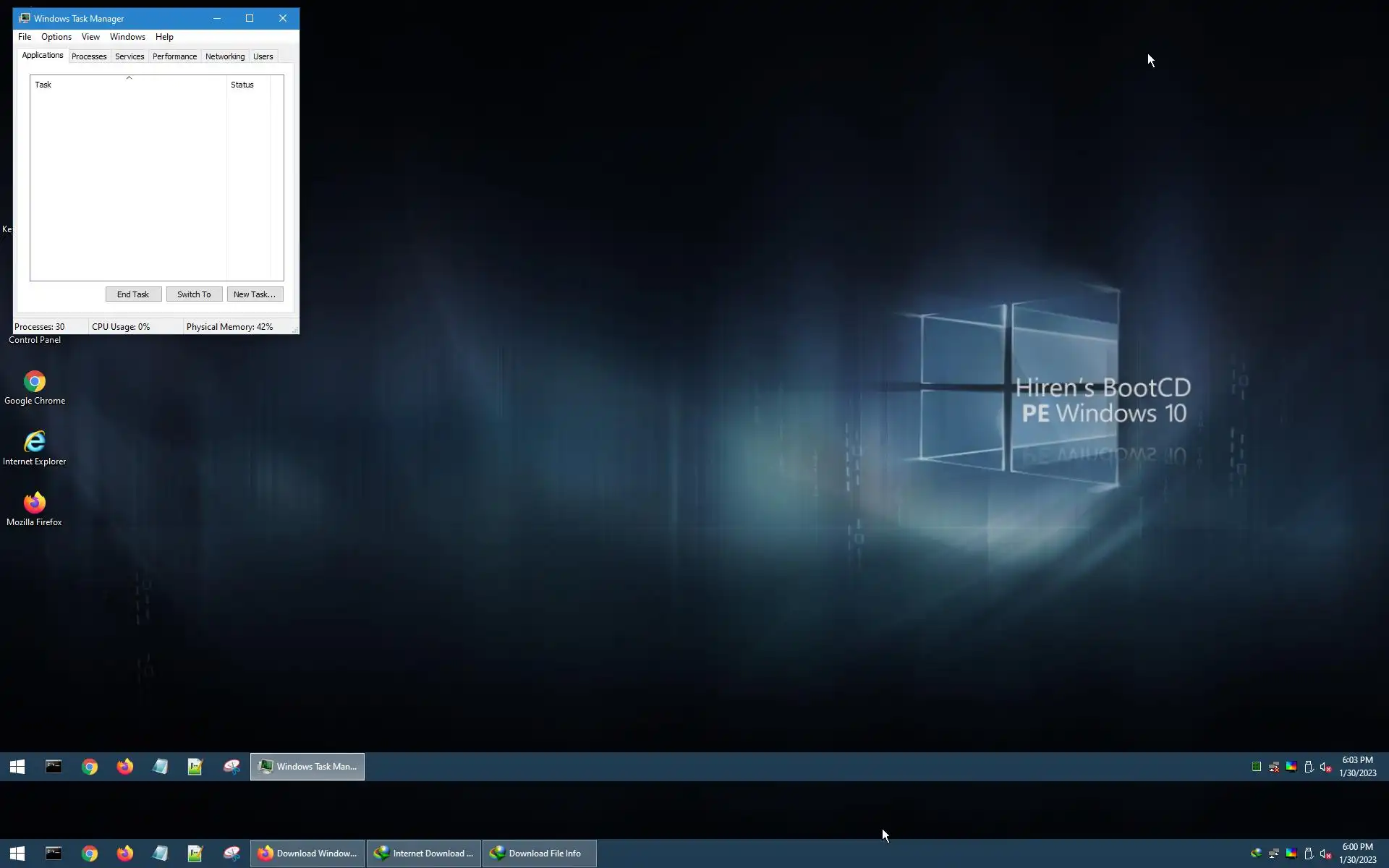
Task: Click the End Task button
Action: tap(133, 294)
